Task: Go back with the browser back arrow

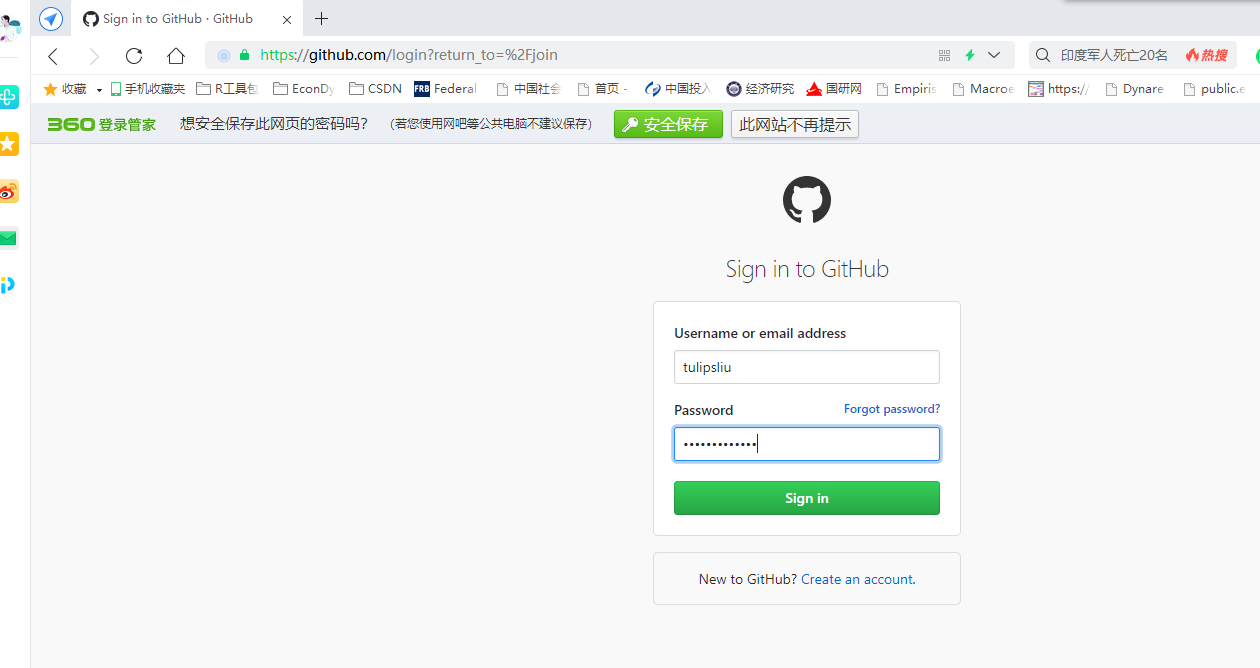Action: pyautogui.click(x=53, y=56)
